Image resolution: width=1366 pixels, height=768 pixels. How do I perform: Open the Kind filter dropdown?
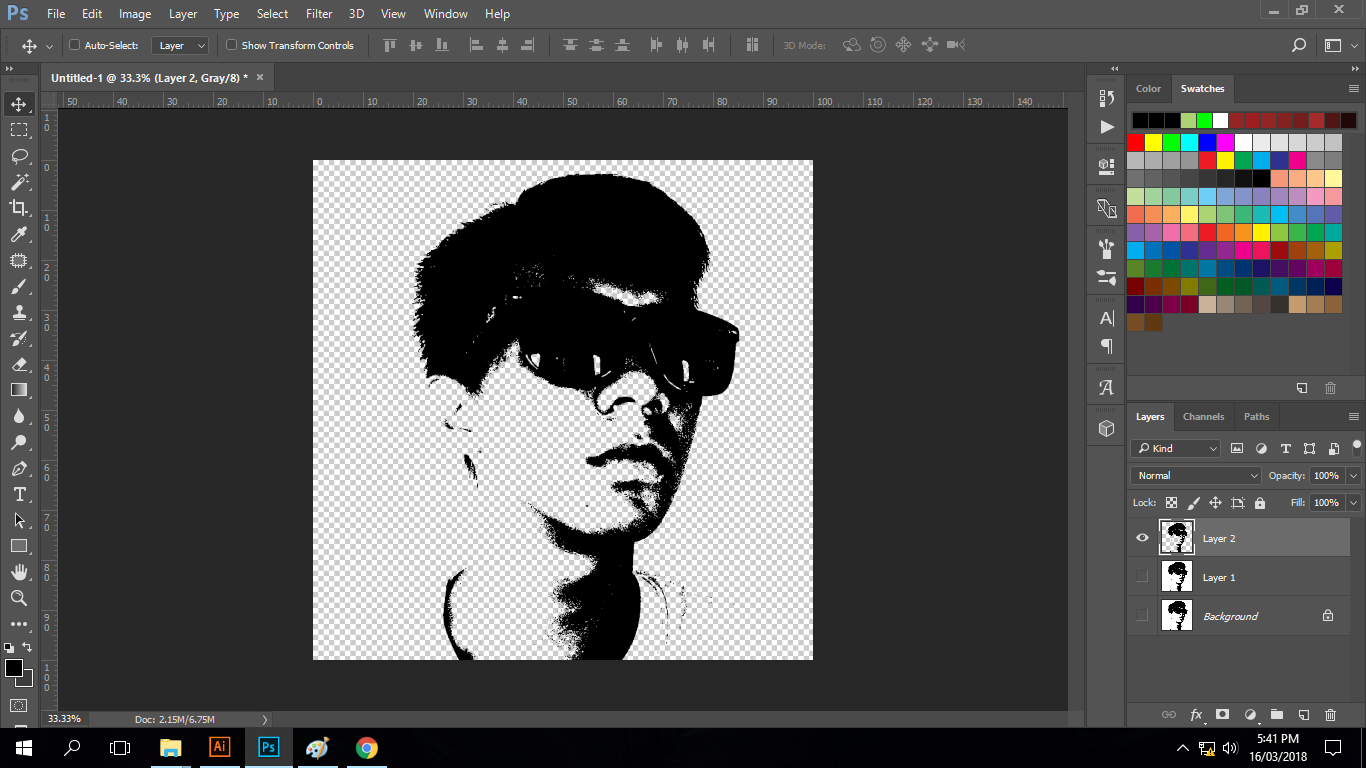coord(1176,448)
